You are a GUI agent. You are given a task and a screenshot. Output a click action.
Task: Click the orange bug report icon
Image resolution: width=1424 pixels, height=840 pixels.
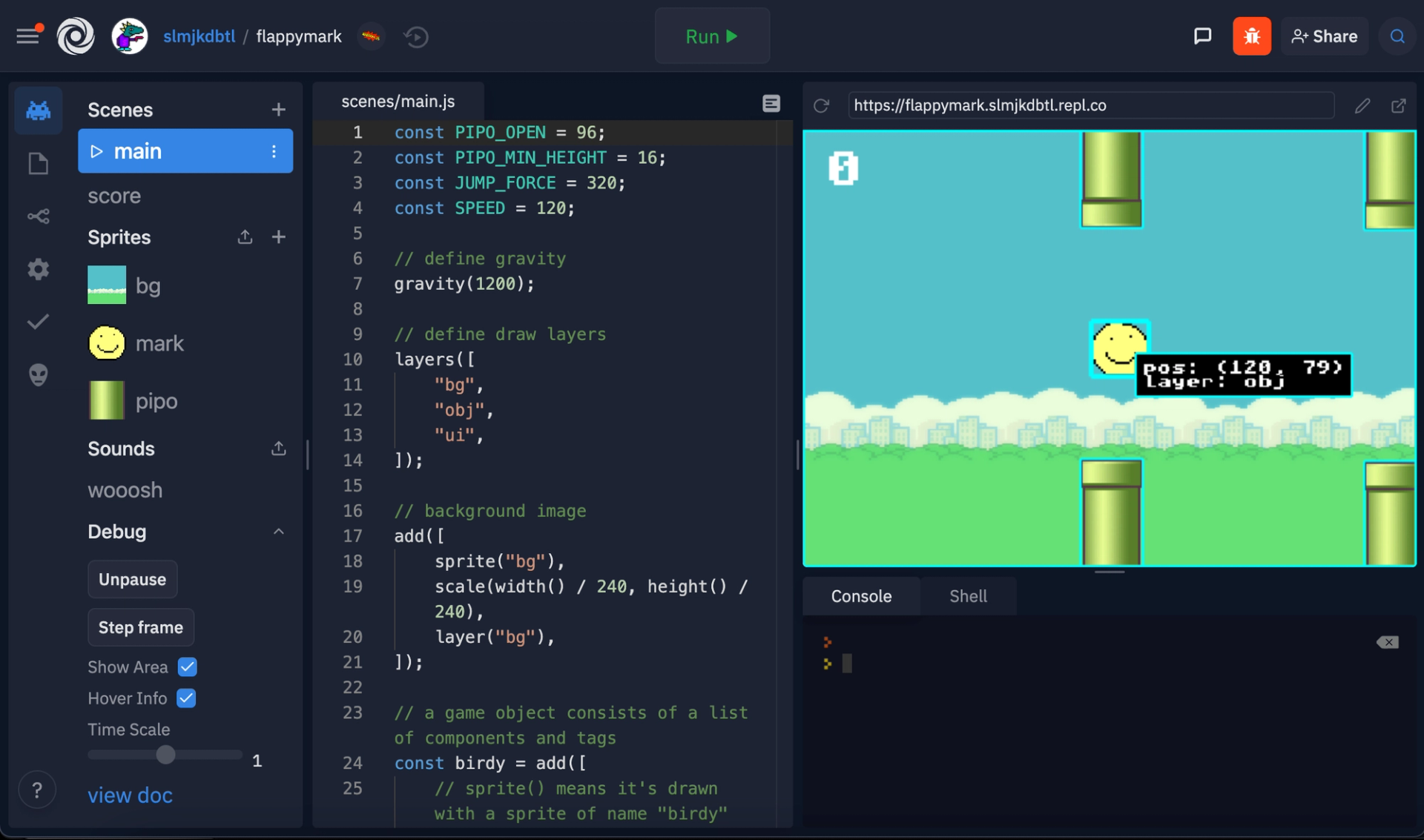tap(1251, 36)
